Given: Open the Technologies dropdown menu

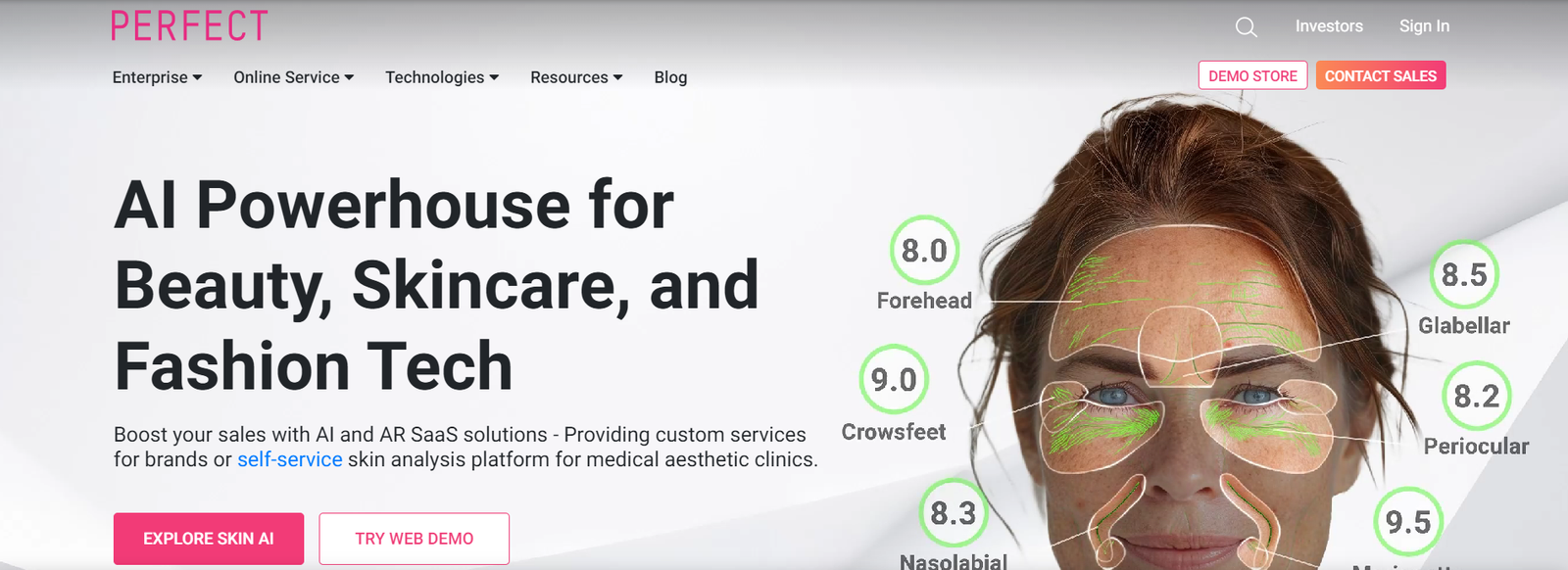Looking at the screenshot, I should point(442,77).
